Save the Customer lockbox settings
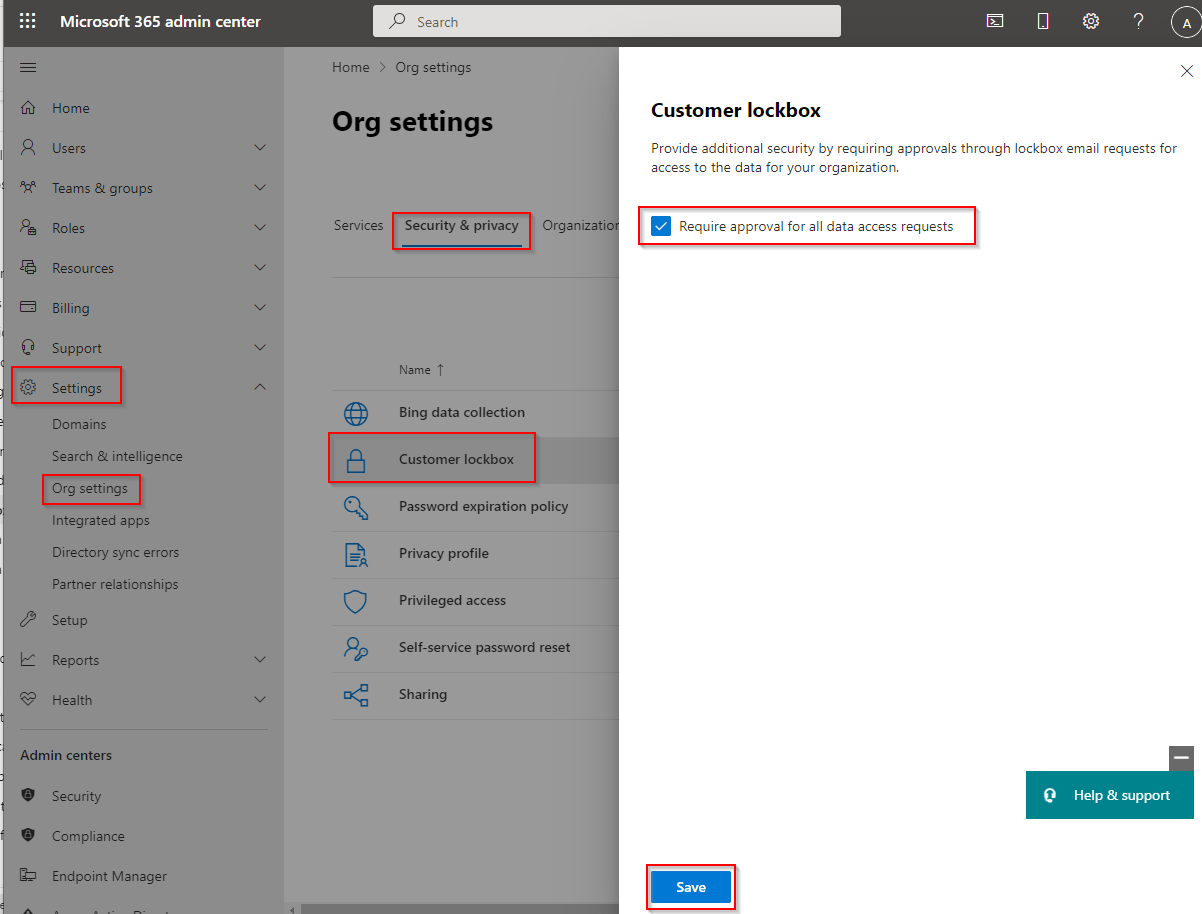Image resolution: width=1202 pixels, height=914 pixels. tap(690, 886)
